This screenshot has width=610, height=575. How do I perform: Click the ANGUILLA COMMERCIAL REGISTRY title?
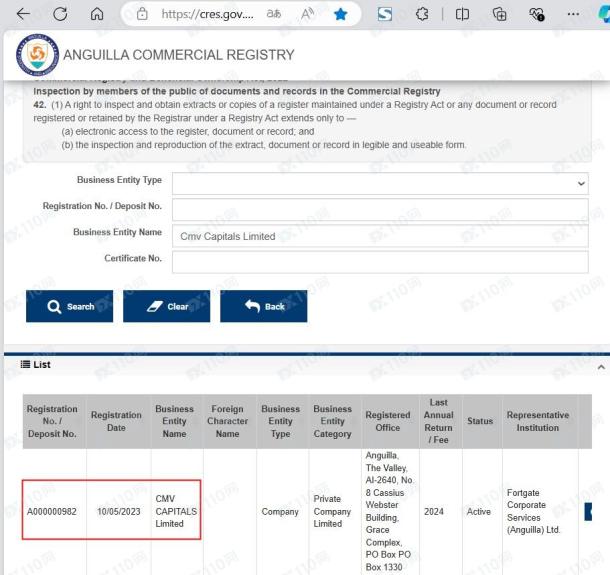point(179,55)
